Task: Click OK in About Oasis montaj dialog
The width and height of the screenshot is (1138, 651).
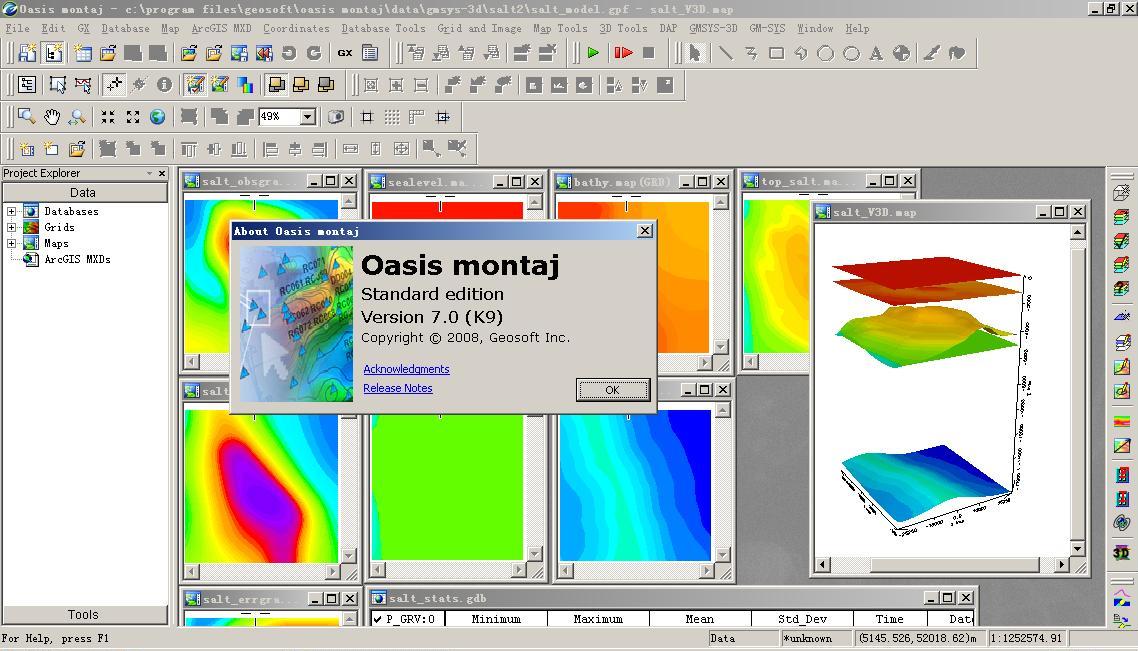Action: 613,390
